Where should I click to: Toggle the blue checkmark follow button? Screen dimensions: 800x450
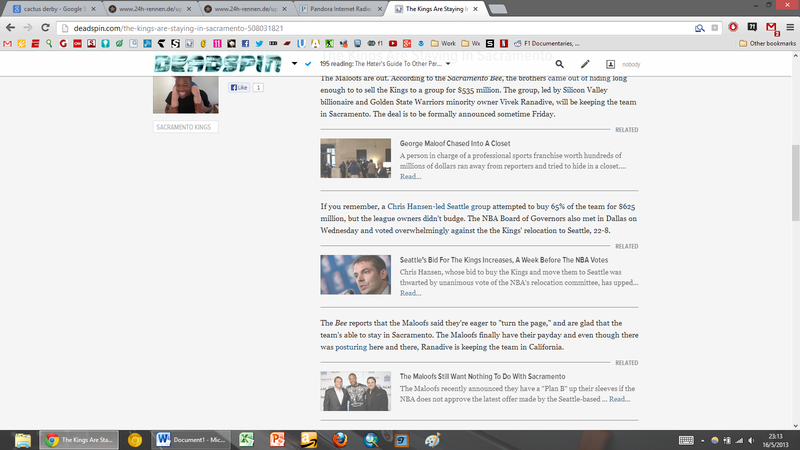coord(308,64)
